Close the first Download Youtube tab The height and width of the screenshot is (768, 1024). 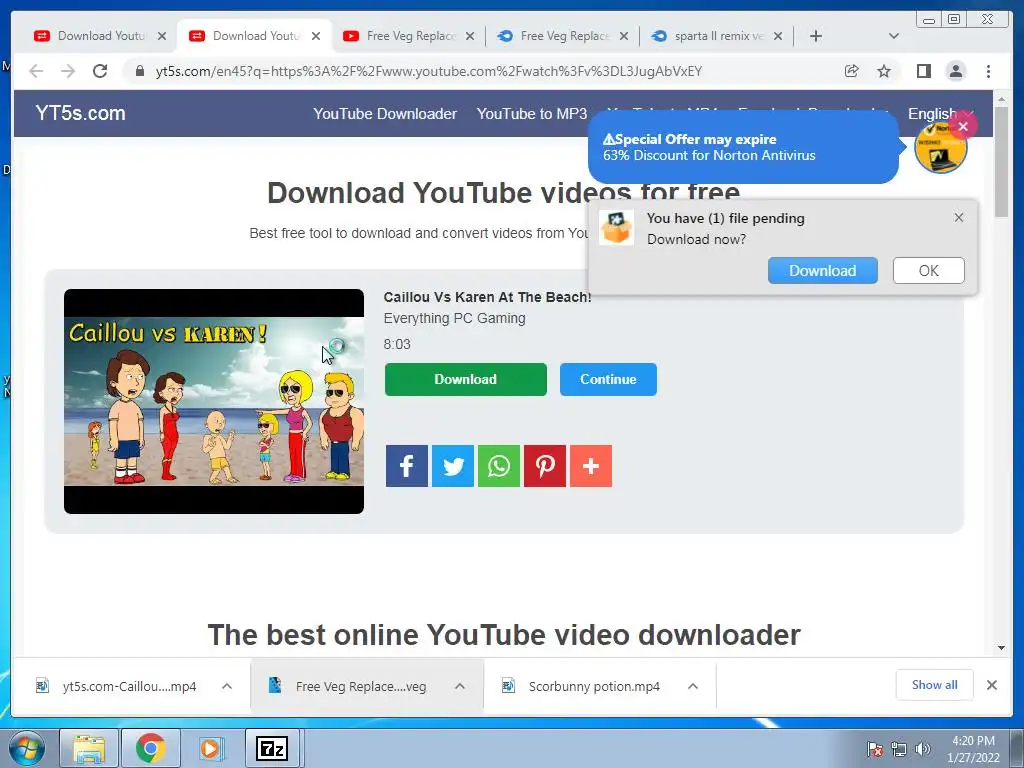[x=162, y=36]
